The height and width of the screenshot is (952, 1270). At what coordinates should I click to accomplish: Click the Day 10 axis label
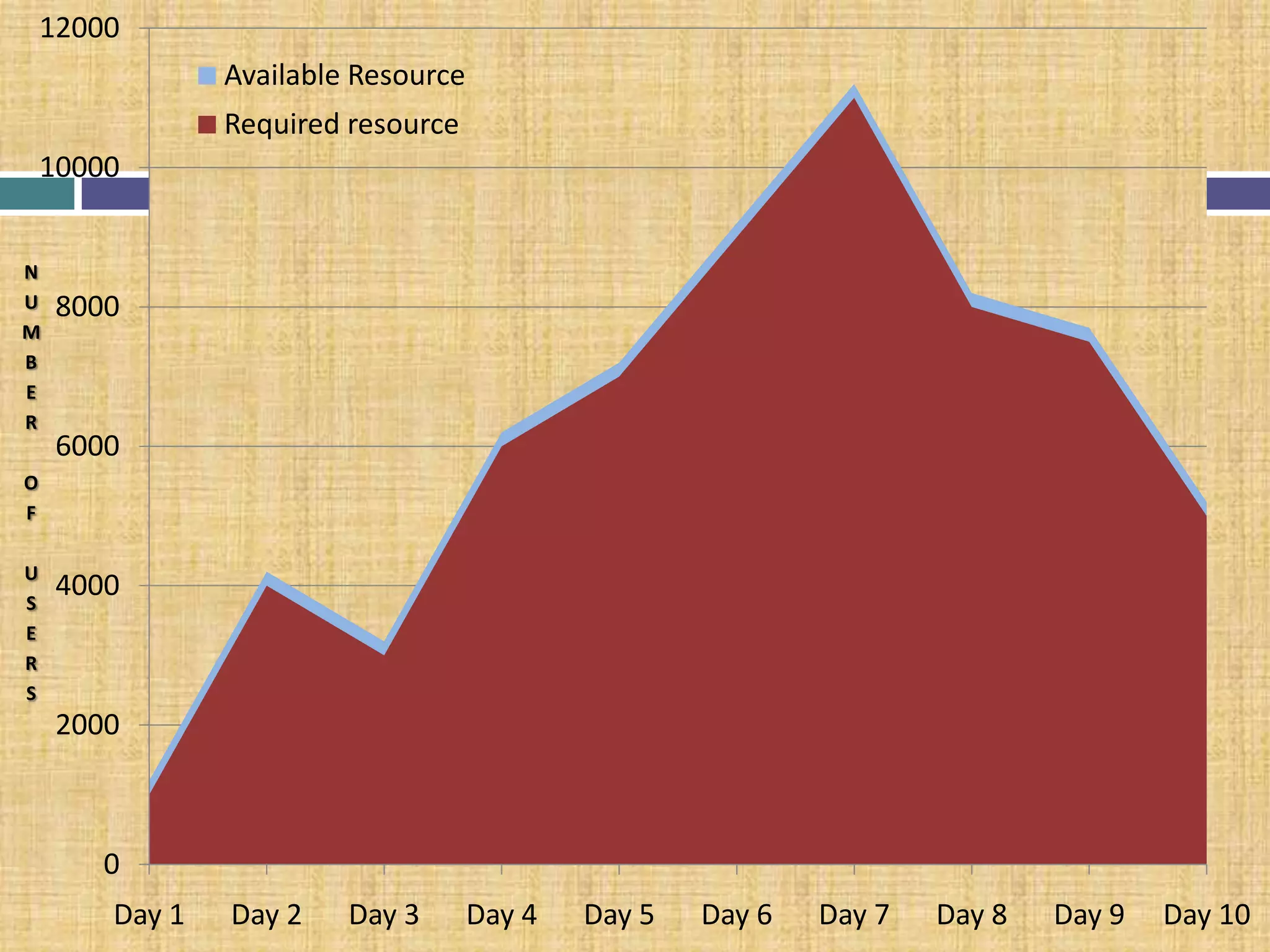(1206, 915)
